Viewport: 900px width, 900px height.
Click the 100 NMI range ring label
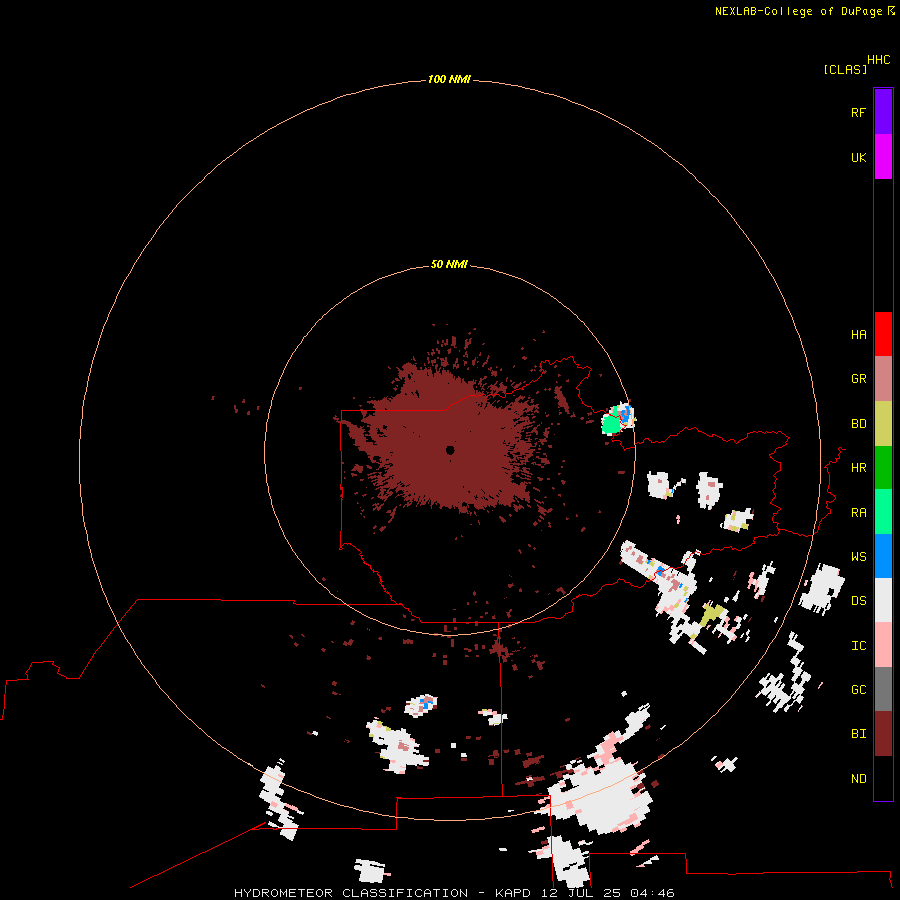(x=449, y=79)
